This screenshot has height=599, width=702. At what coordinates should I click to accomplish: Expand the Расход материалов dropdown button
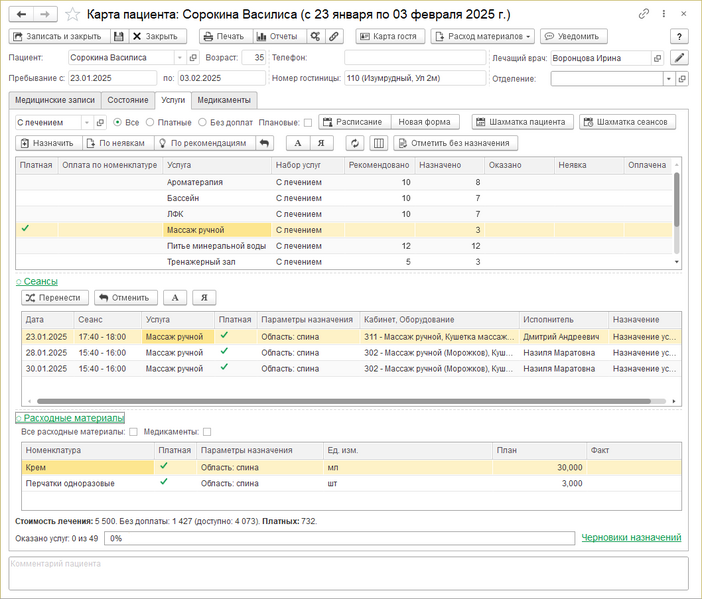(x=483, y=36)
